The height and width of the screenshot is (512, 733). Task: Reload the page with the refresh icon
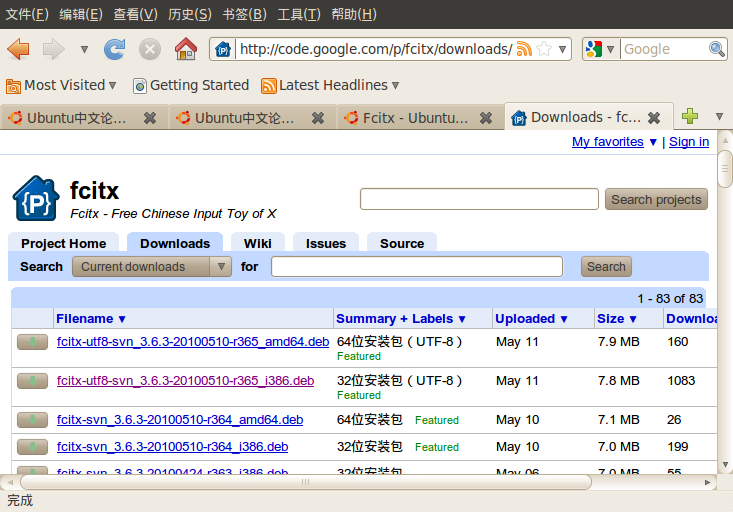click(x=115, y=49)
